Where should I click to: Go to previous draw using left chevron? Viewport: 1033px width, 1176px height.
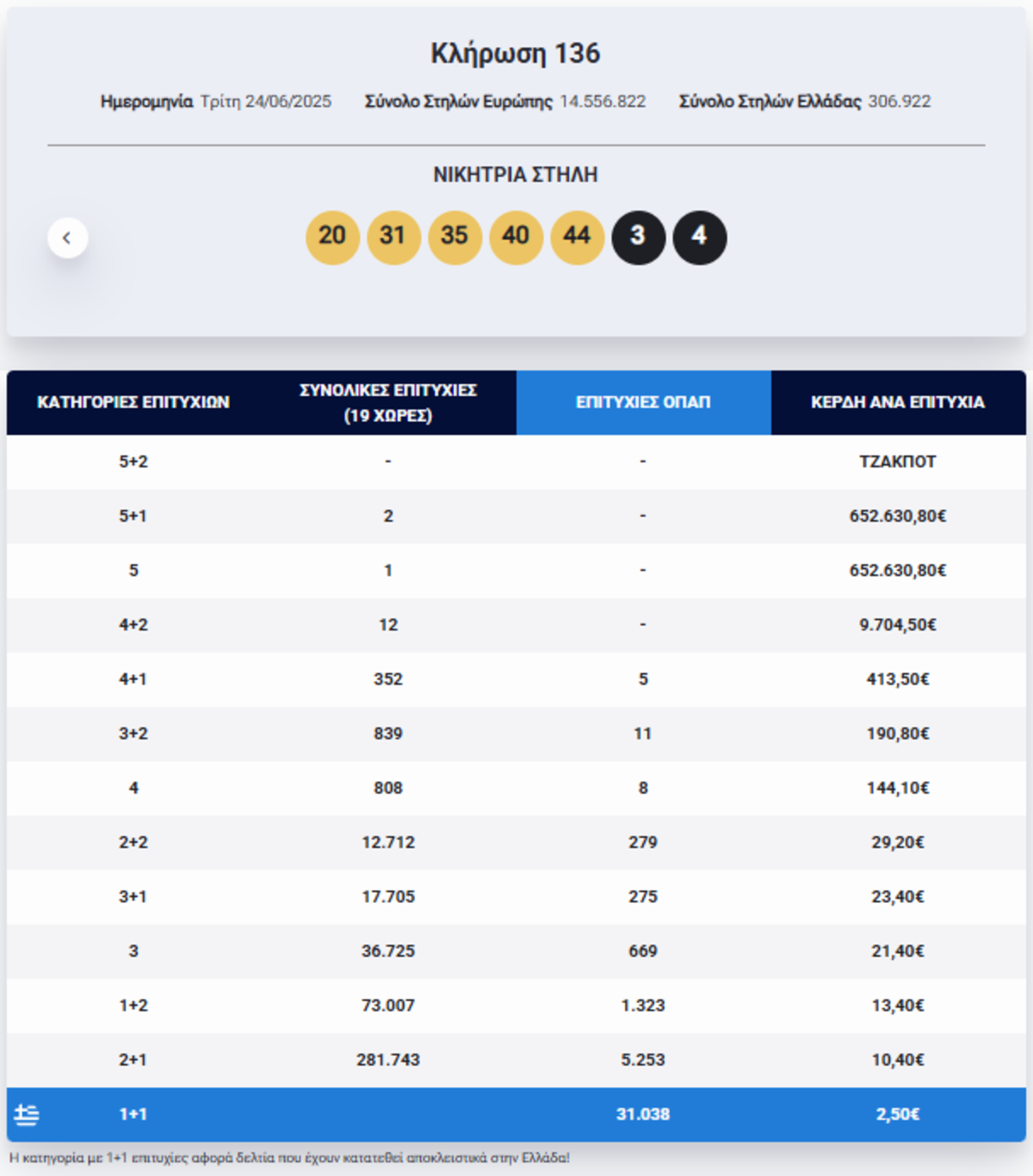(x=67, y=238)
